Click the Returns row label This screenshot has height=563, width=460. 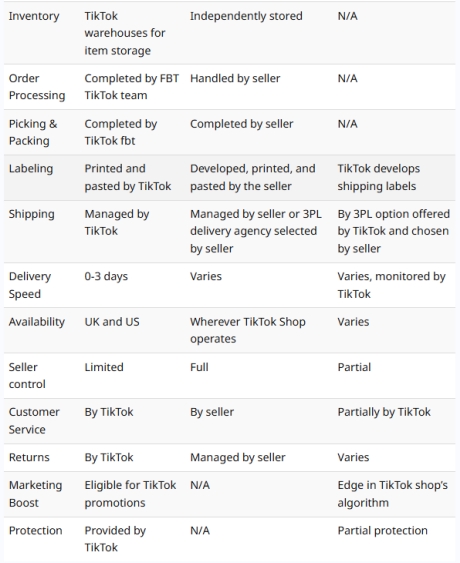(x=29, y=457)
